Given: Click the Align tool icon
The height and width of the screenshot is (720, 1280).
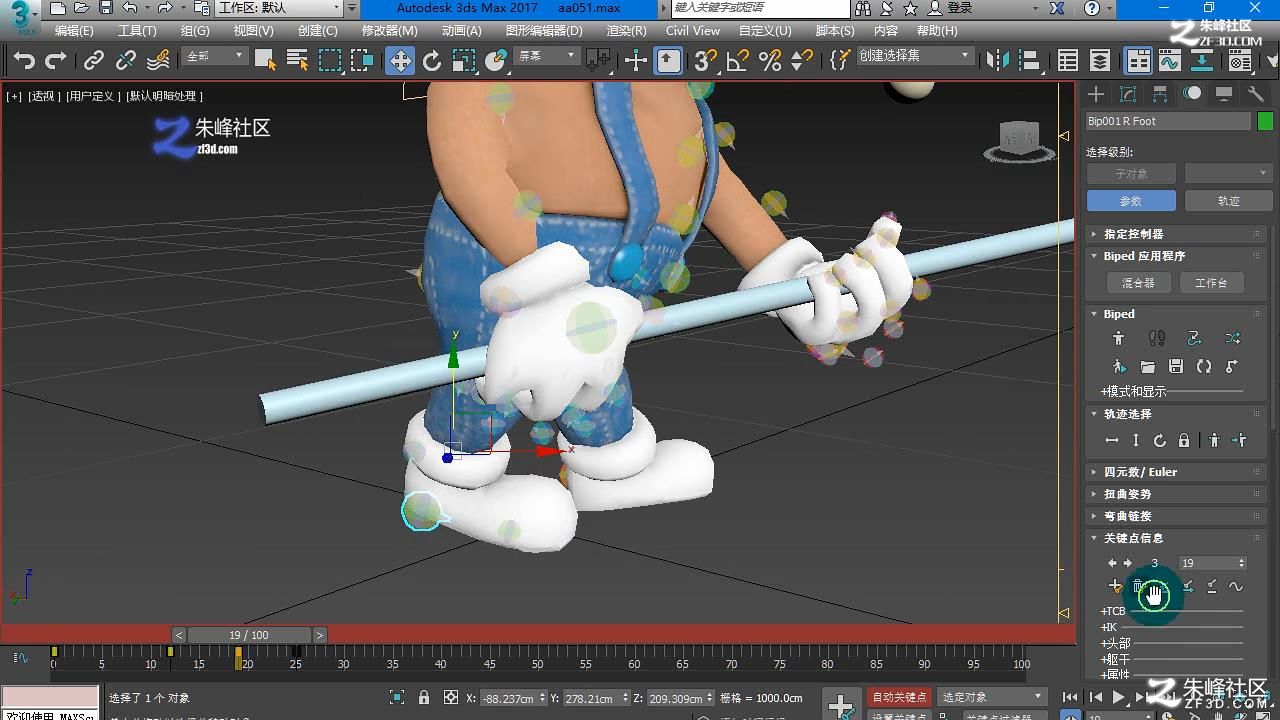Looking at the screenshot, I should [x=1030, y=61].
